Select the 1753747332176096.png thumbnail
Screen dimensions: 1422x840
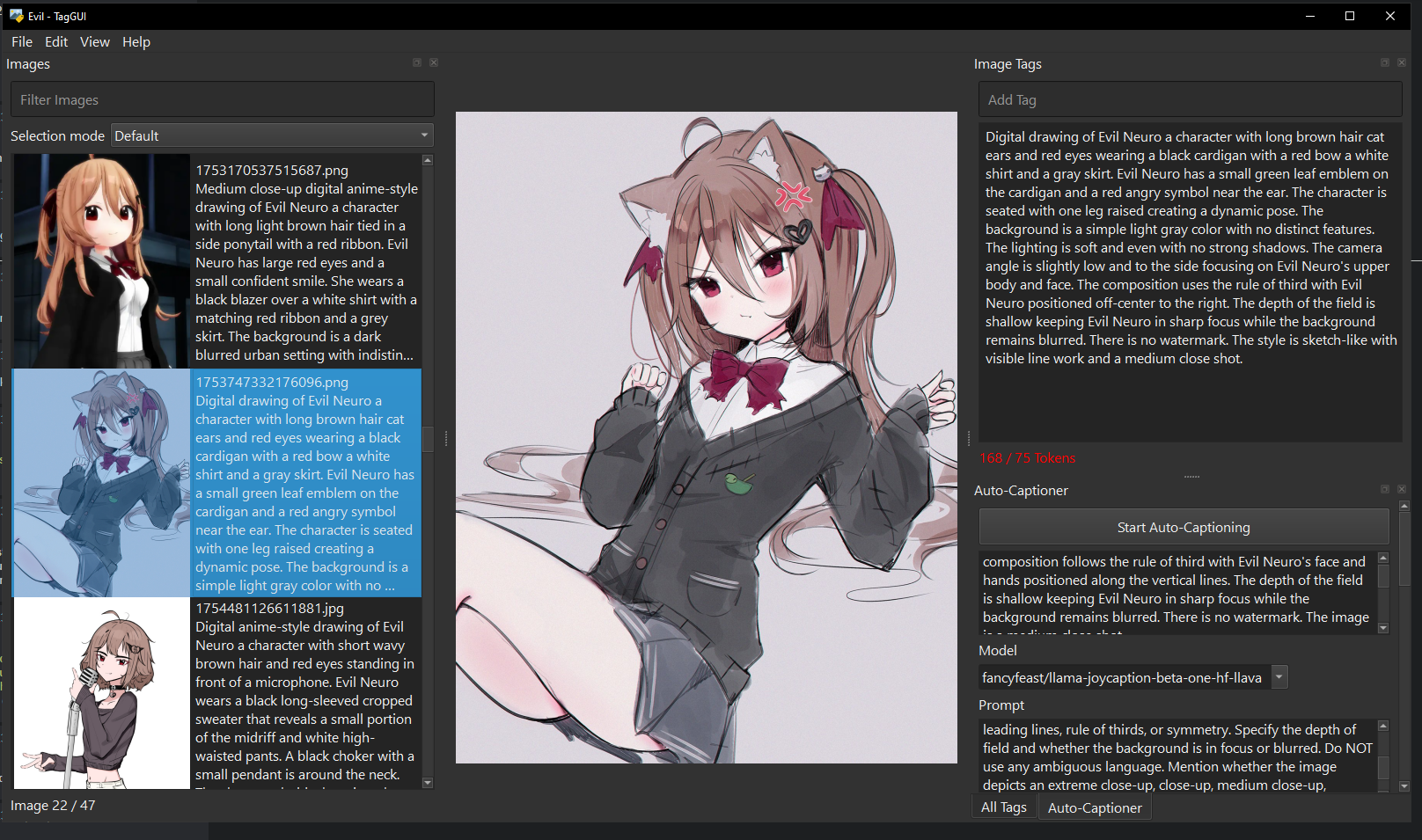tap(101, 483)
